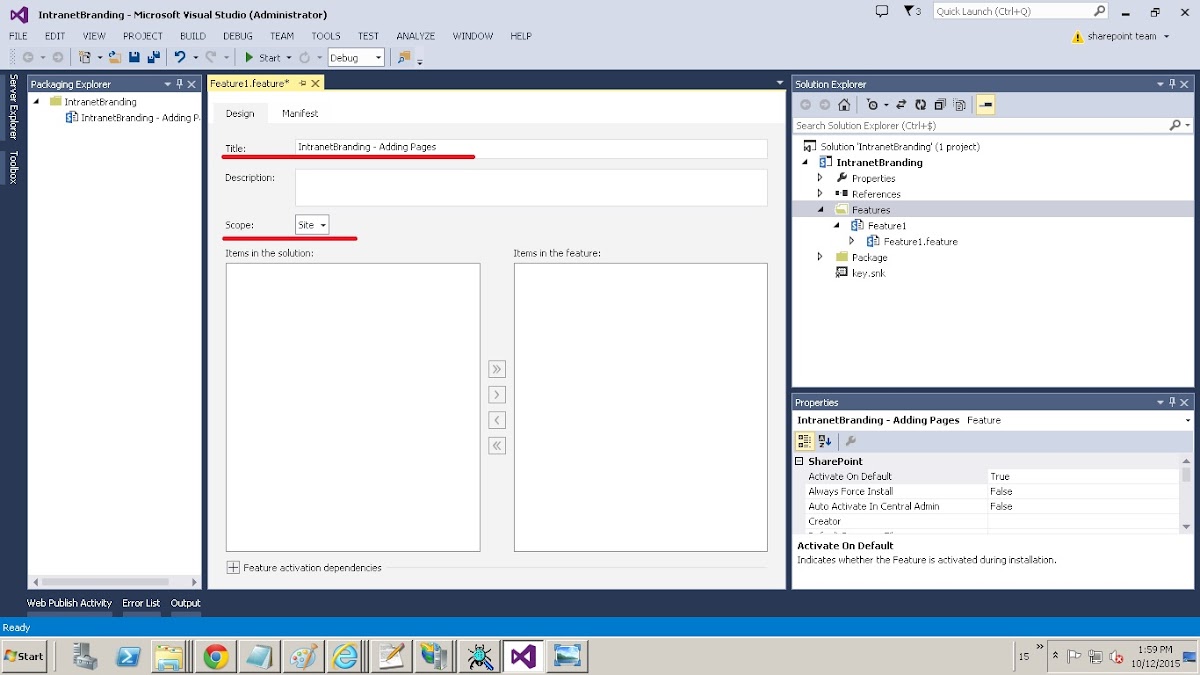Switch to the Manifest tab
This screenshot has width=1200, height=675.
[x=300, y=114]
